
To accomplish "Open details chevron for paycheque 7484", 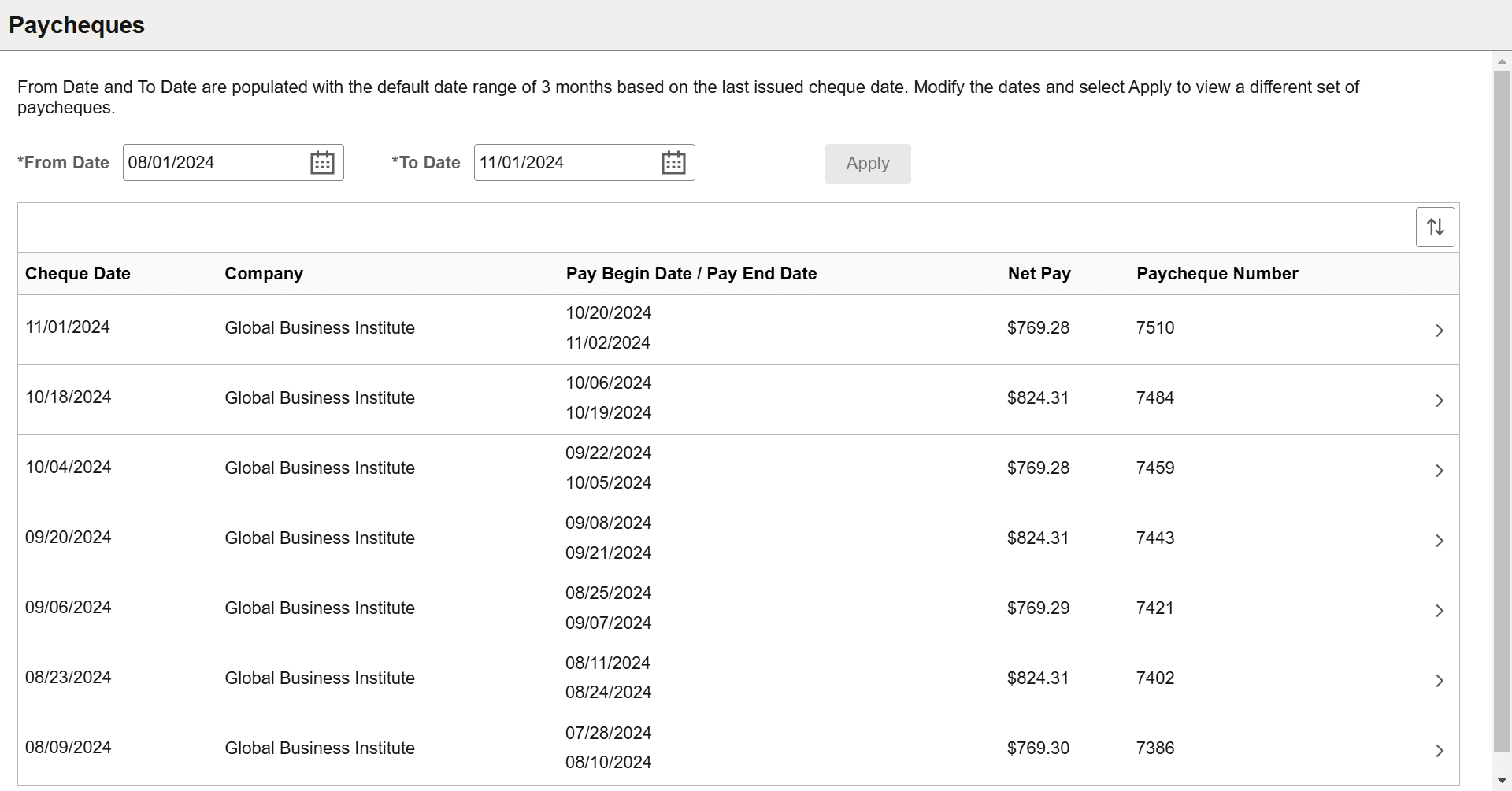I will (1439, 401).
